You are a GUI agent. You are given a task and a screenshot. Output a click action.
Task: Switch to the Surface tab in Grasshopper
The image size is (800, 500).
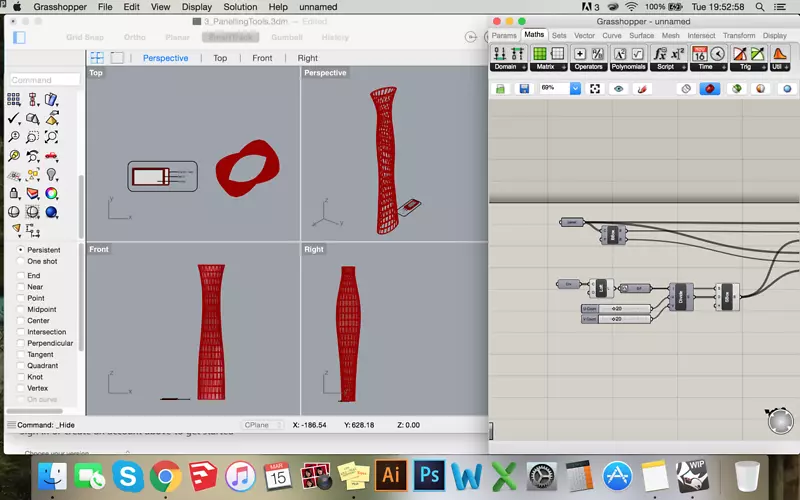coord(641,36)
